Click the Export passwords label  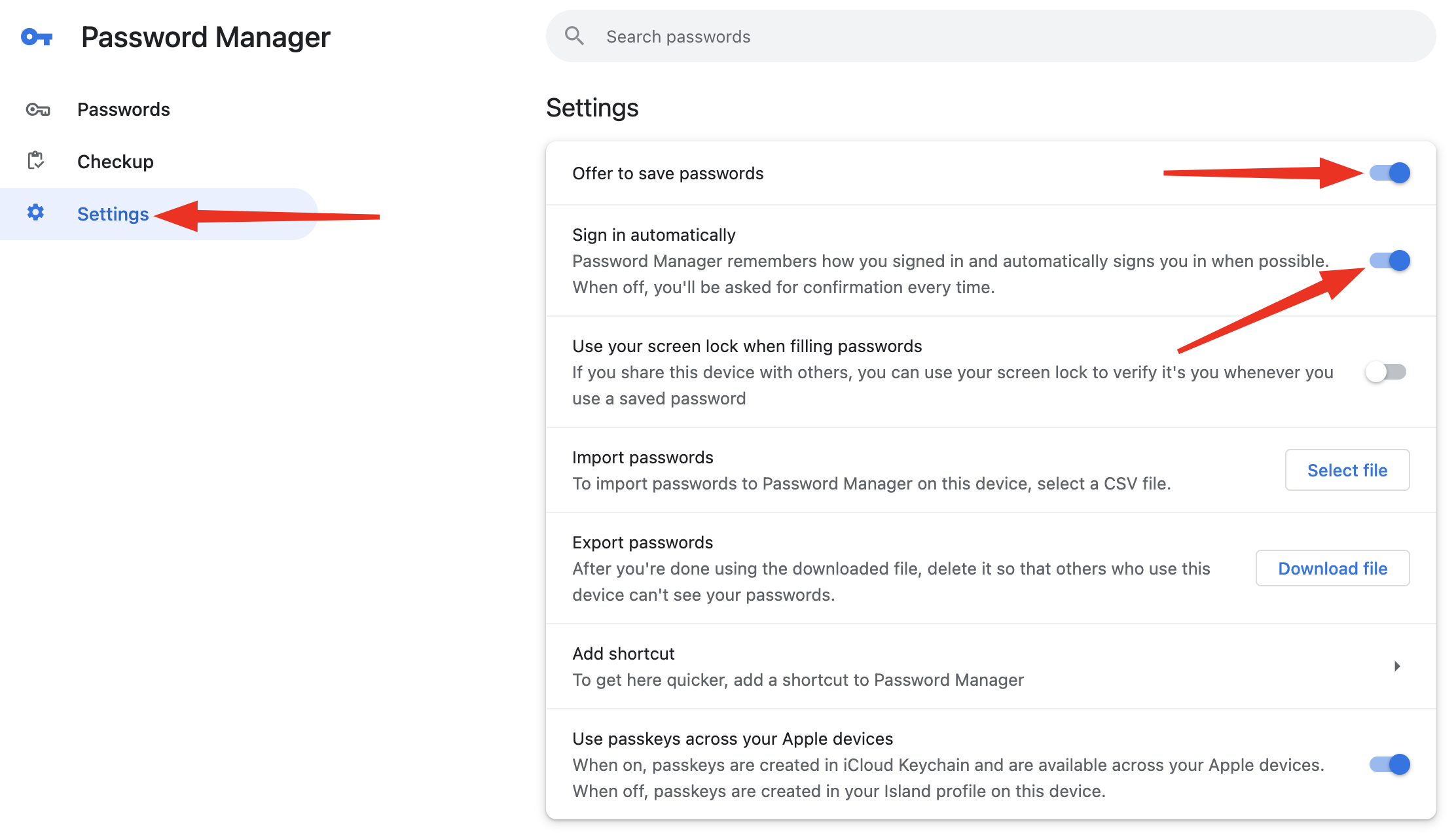(642, 543)
